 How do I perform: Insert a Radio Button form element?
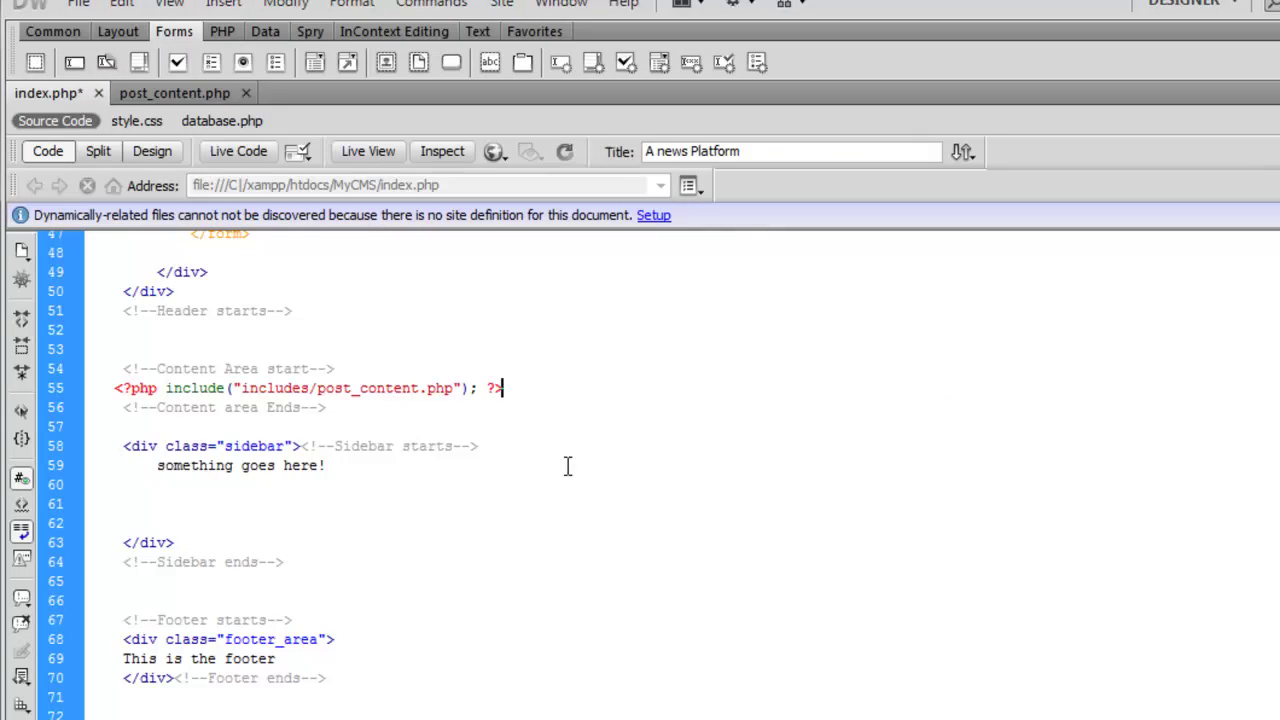click(x=243, y=63)
